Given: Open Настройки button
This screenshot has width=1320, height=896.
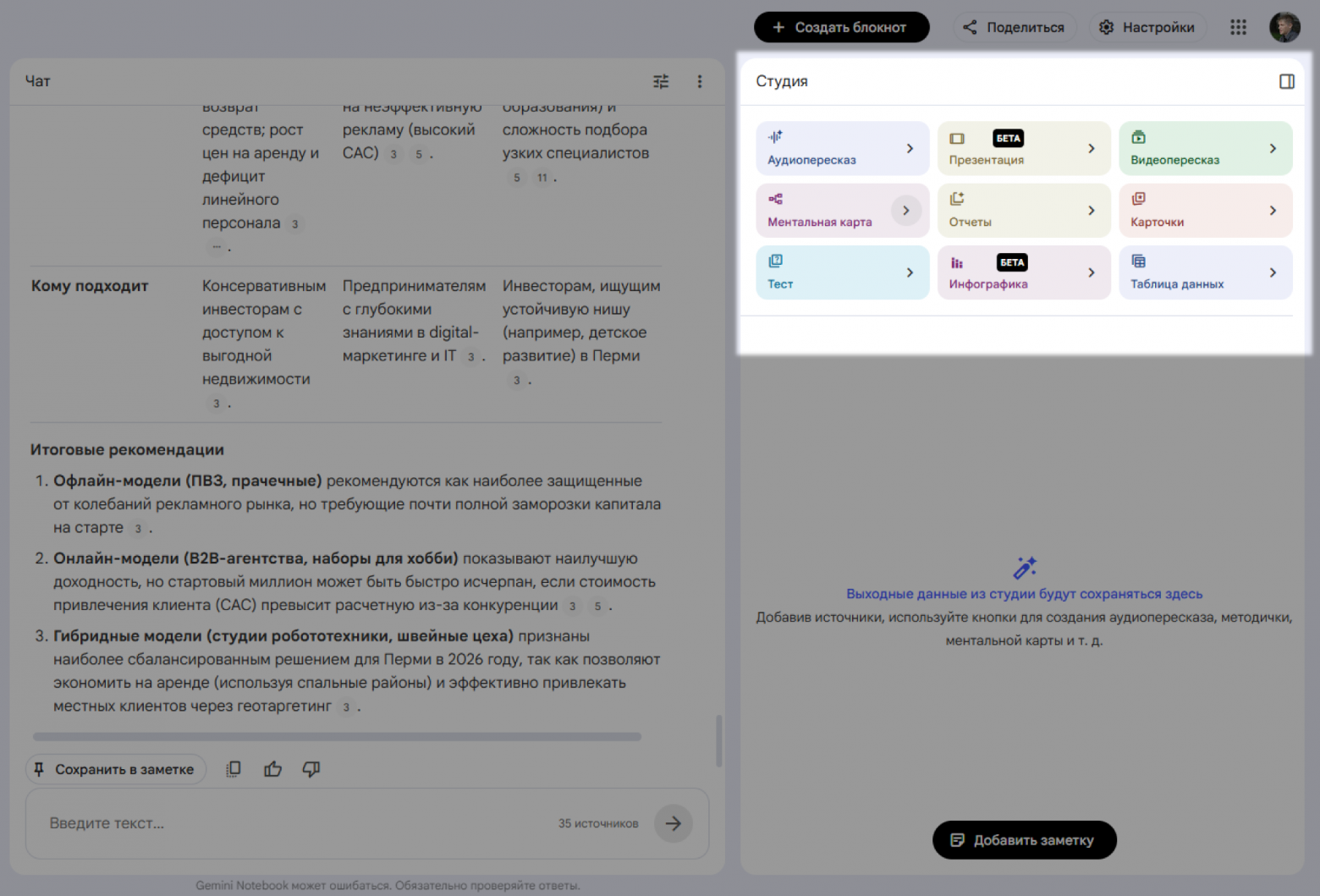Looking at the screenshot, I should click(1147, 27).
